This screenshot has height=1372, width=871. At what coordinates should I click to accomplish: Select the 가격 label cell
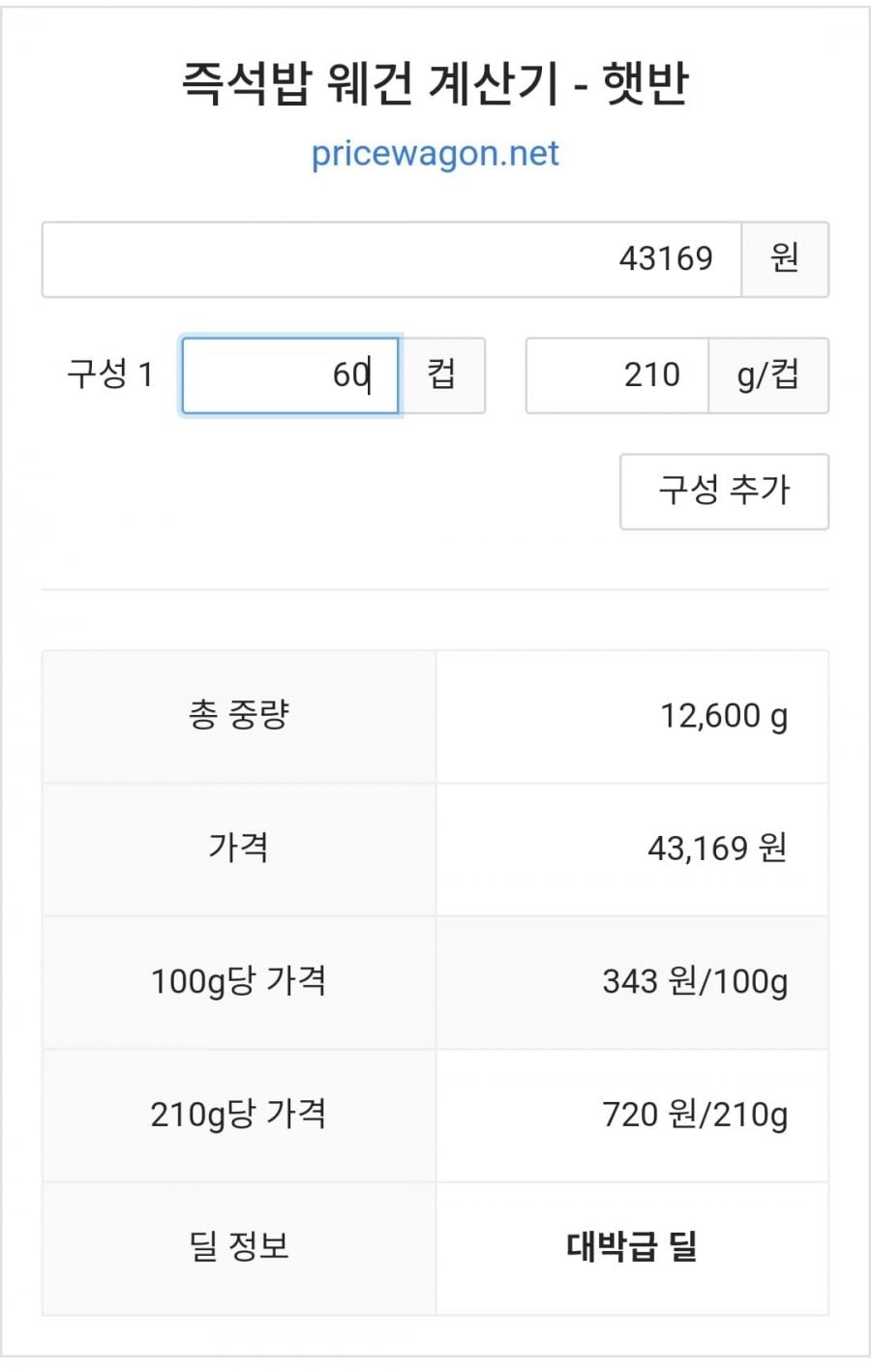tap(239, 849)
